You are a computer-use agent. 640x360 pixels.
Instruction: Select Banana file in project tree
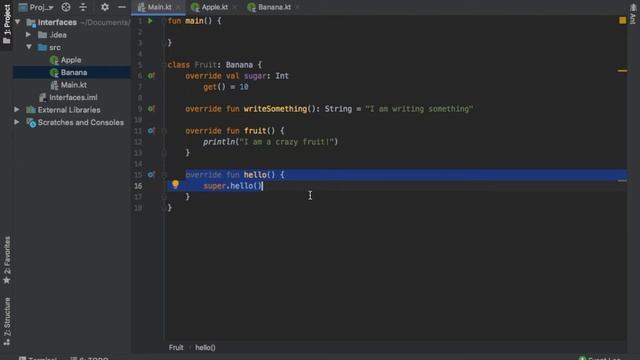click(x=73, y=72)
